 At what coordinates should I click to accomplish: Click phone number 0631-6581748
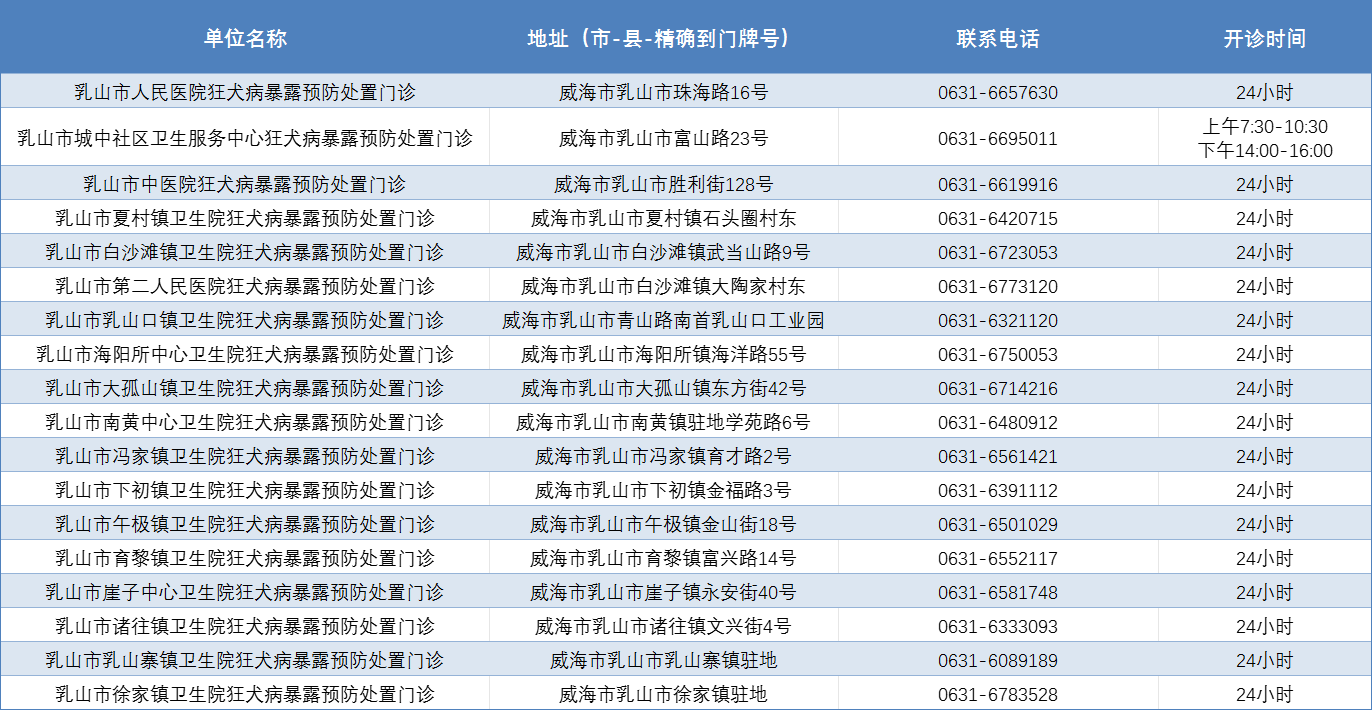(997, 592)
